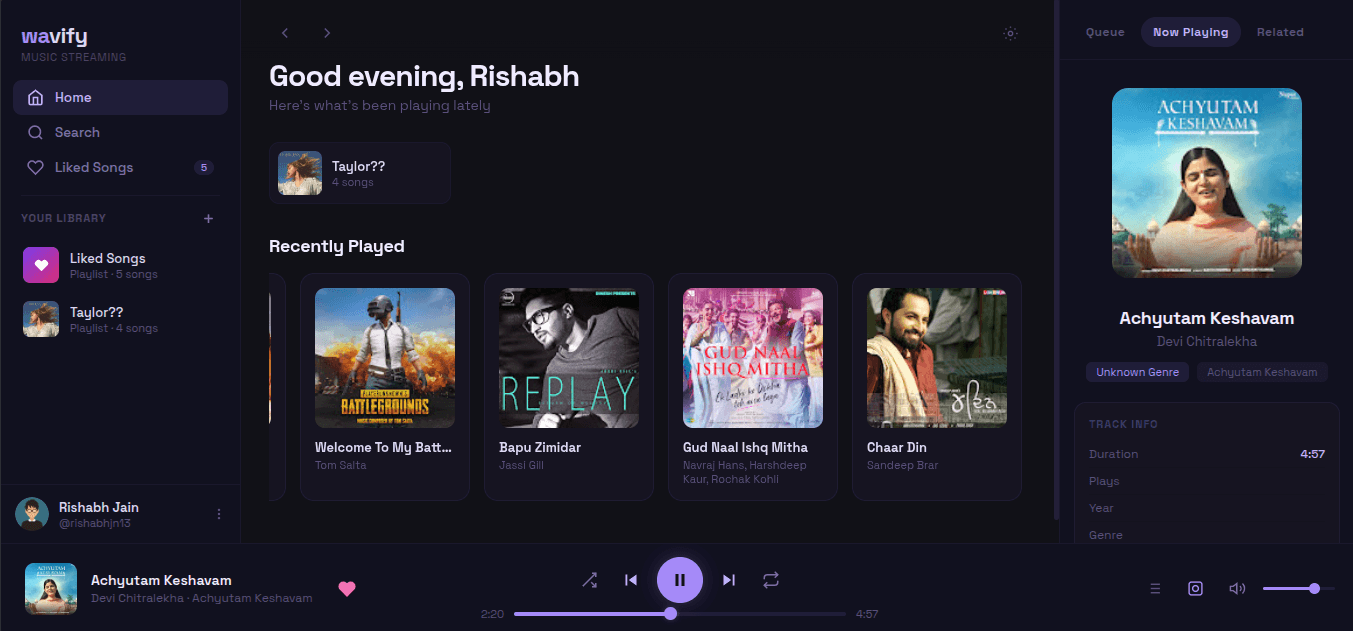
Task: Switch to the Queue tab
Action: [x=1105, y=32]
